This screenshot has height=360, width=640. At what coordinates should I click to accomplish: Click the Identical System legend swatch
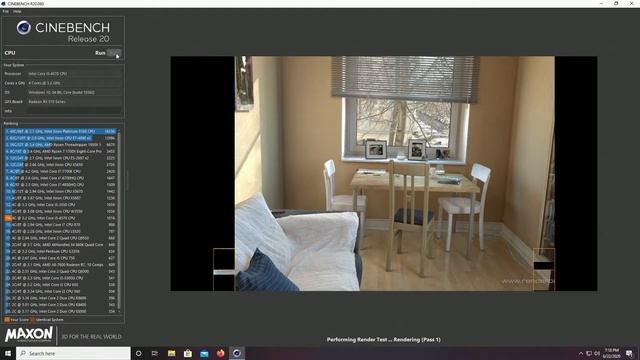coord(33,320)
